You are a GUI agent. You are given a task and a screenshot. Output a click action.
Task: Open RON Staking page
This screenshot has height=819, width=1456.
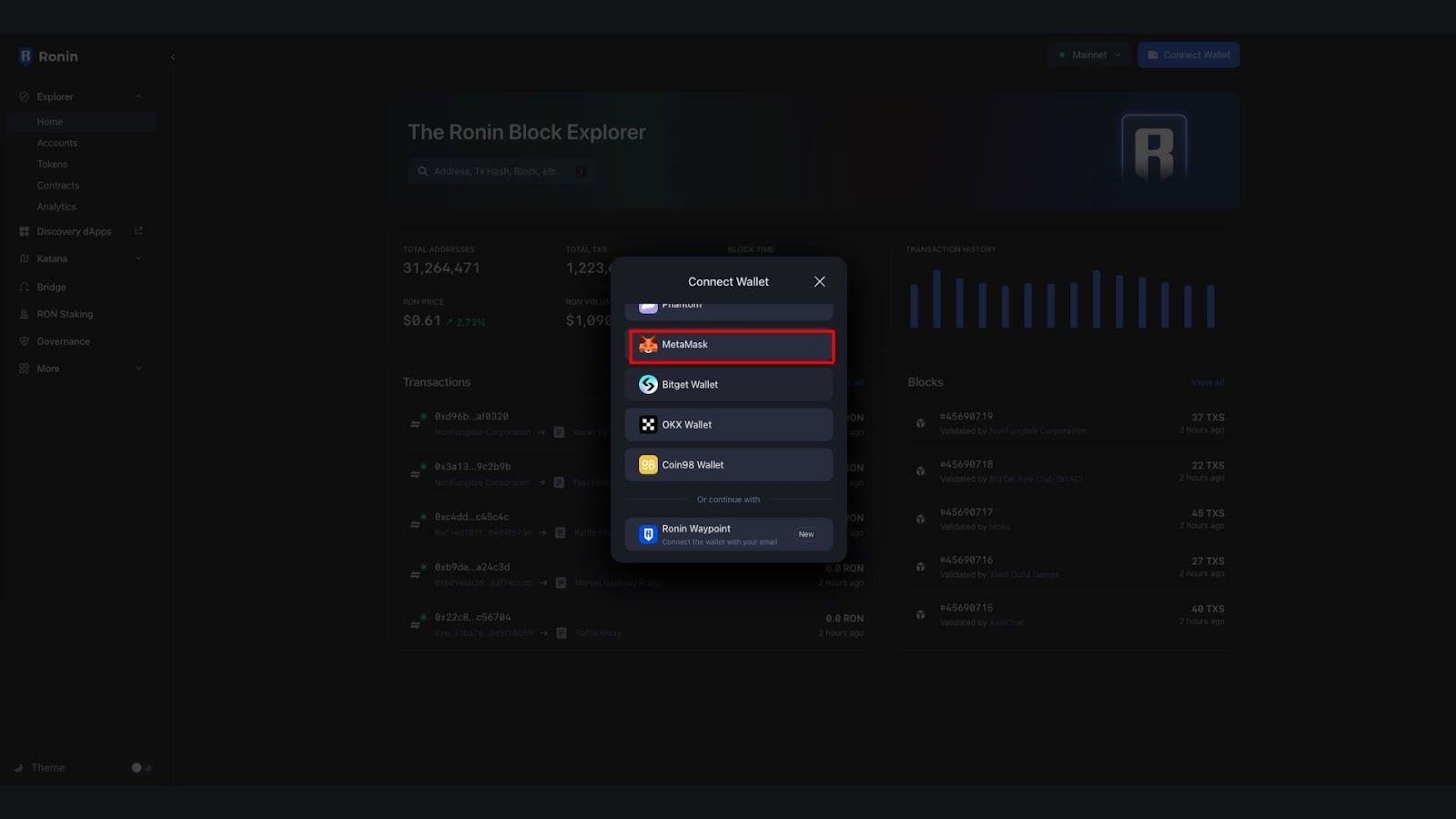65,315
